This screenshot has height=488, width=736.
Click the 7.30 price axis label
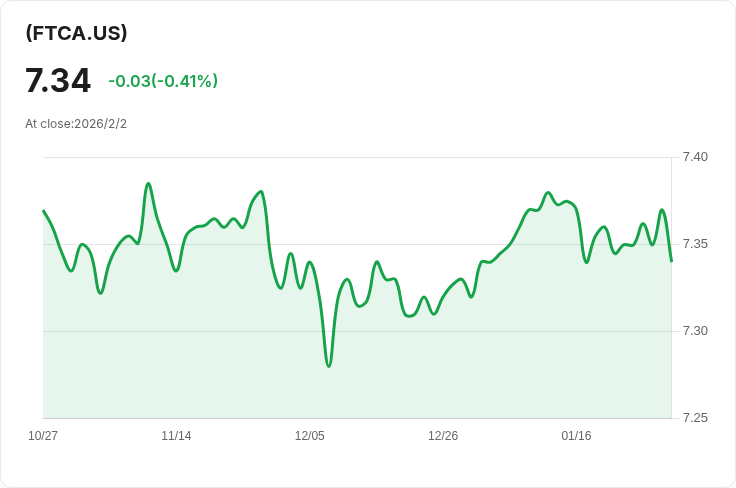pyautogui.click(x=695, y=331)
